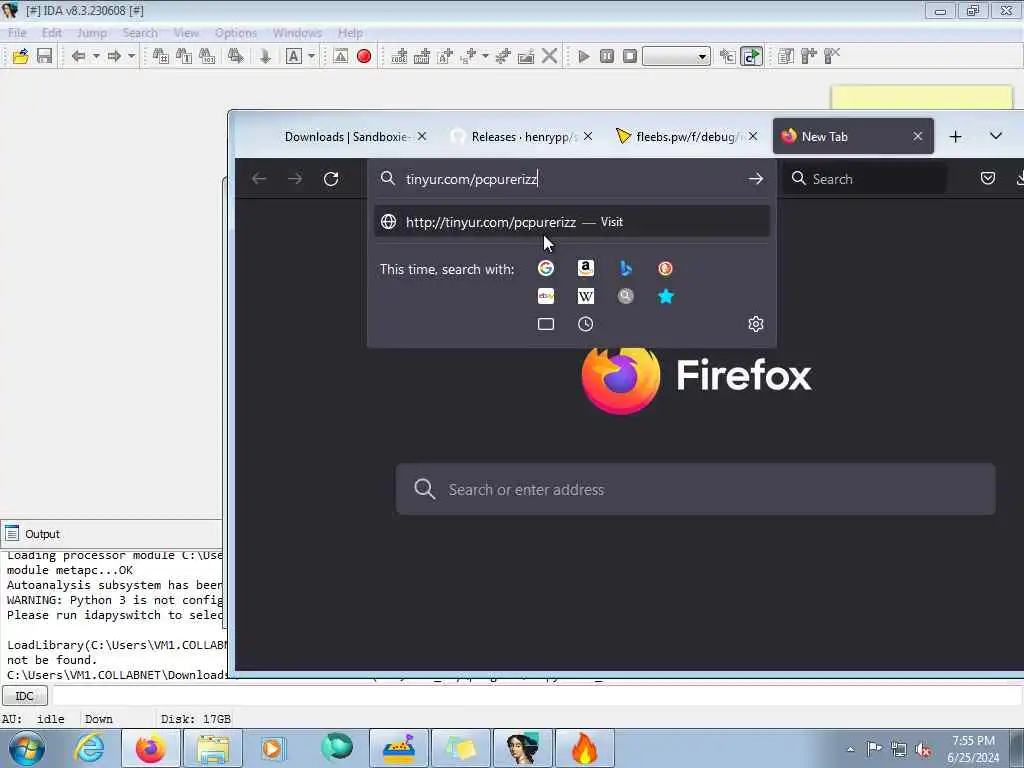Viewport: 1024px width, 768px height.
Task: Click the muted volume tray icon
Action: 923,749
